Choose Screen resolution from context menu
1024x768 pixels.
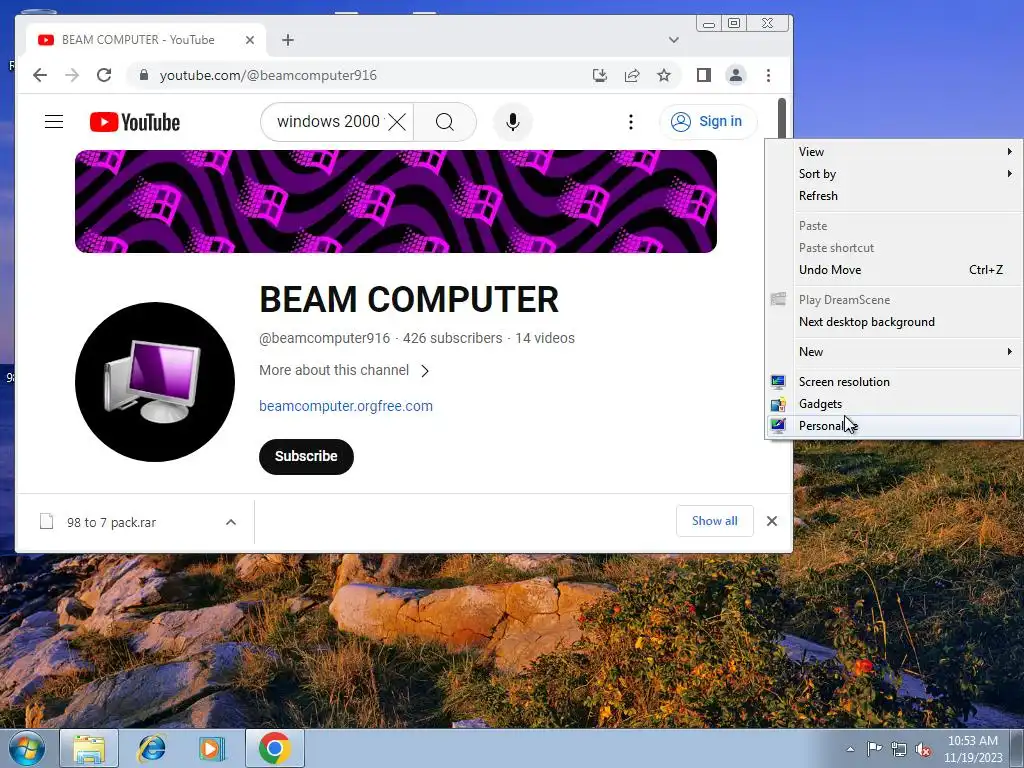[x=894, y=382]
